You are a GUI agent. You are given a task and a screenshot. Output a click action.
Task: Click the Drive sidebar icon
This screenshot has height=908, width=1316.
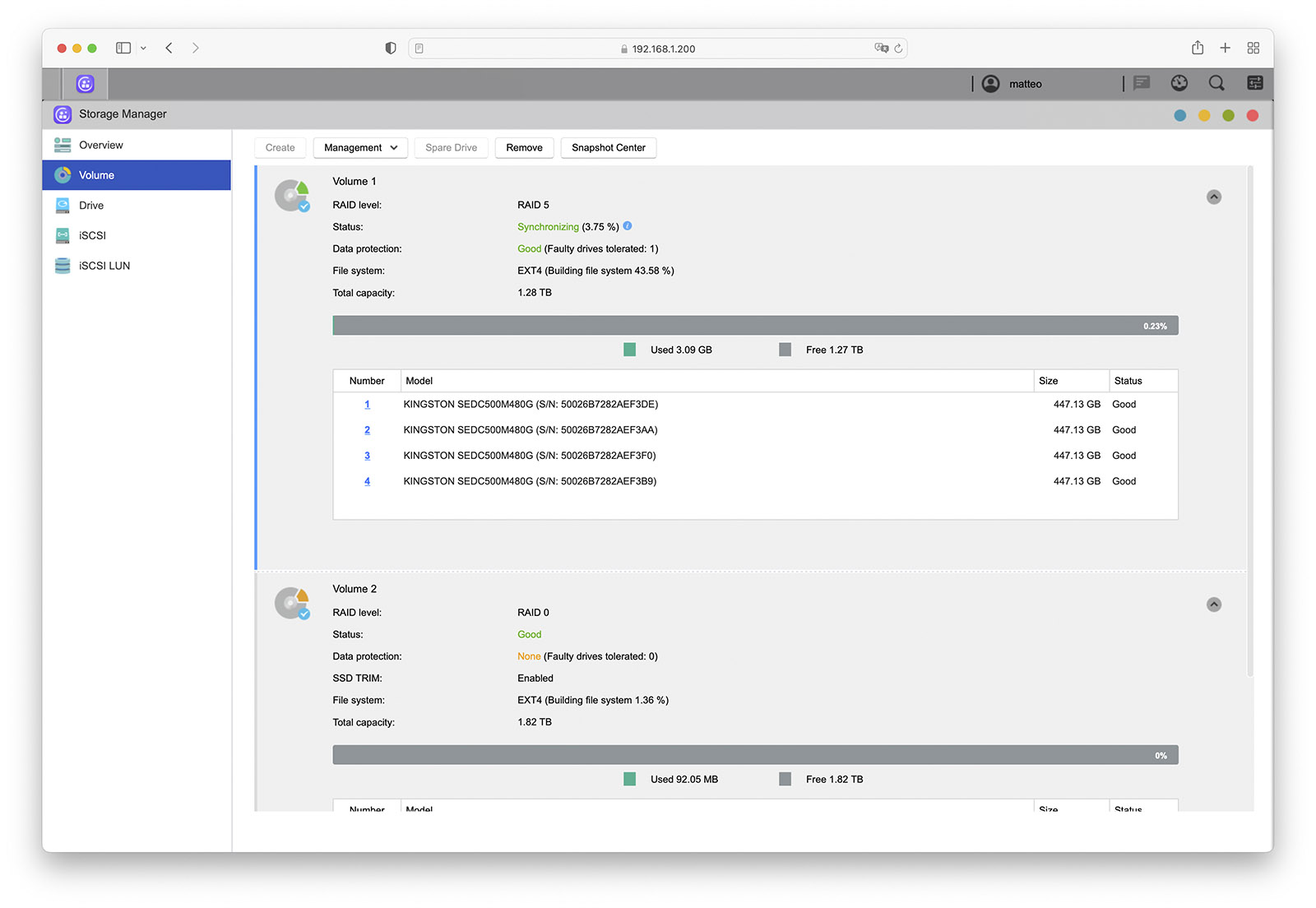[x=63, y=206]
